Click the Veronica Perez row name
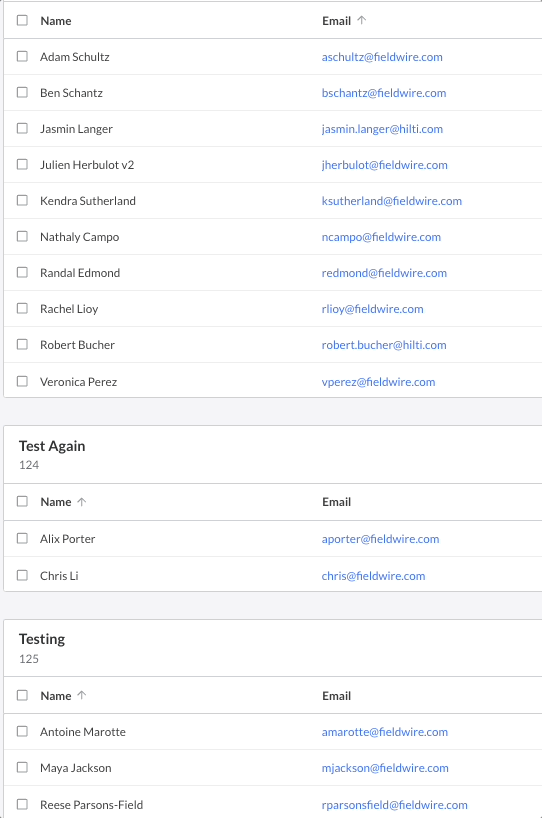The width and height of the screenshot is (542, 818). tap(78, 382)
